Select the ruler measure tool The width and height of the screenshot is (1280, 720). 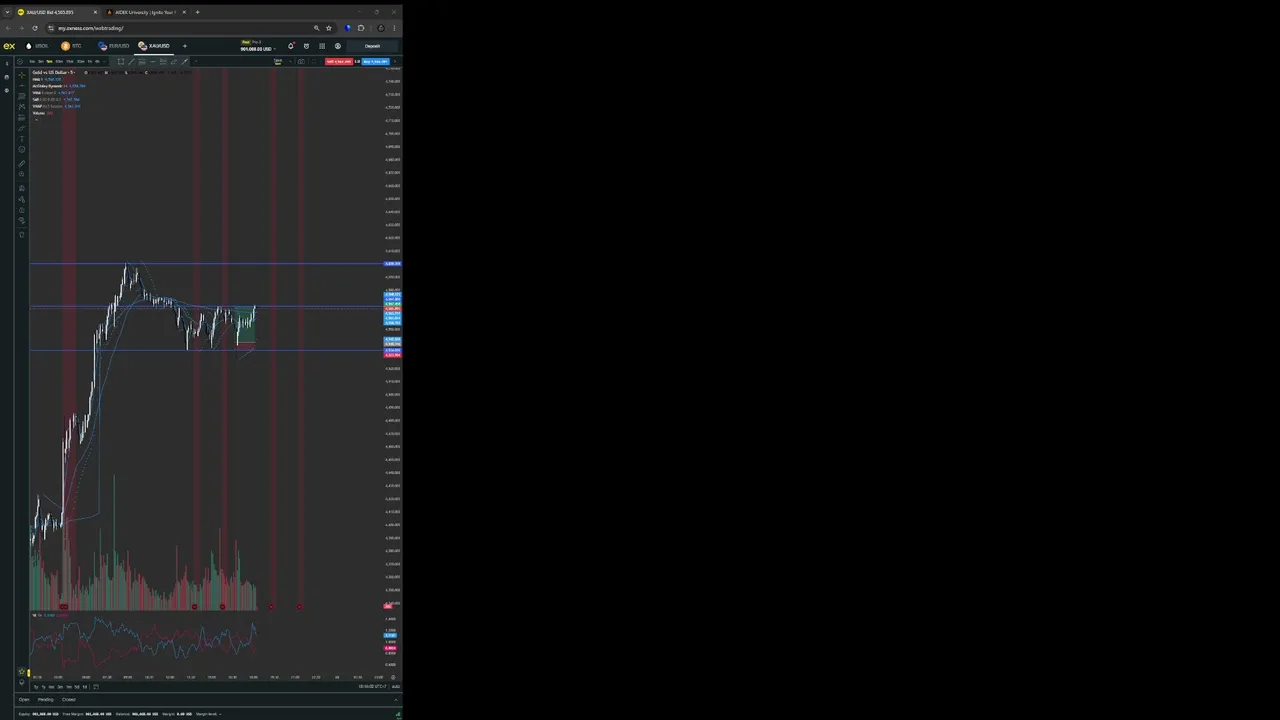click(22, 164)
